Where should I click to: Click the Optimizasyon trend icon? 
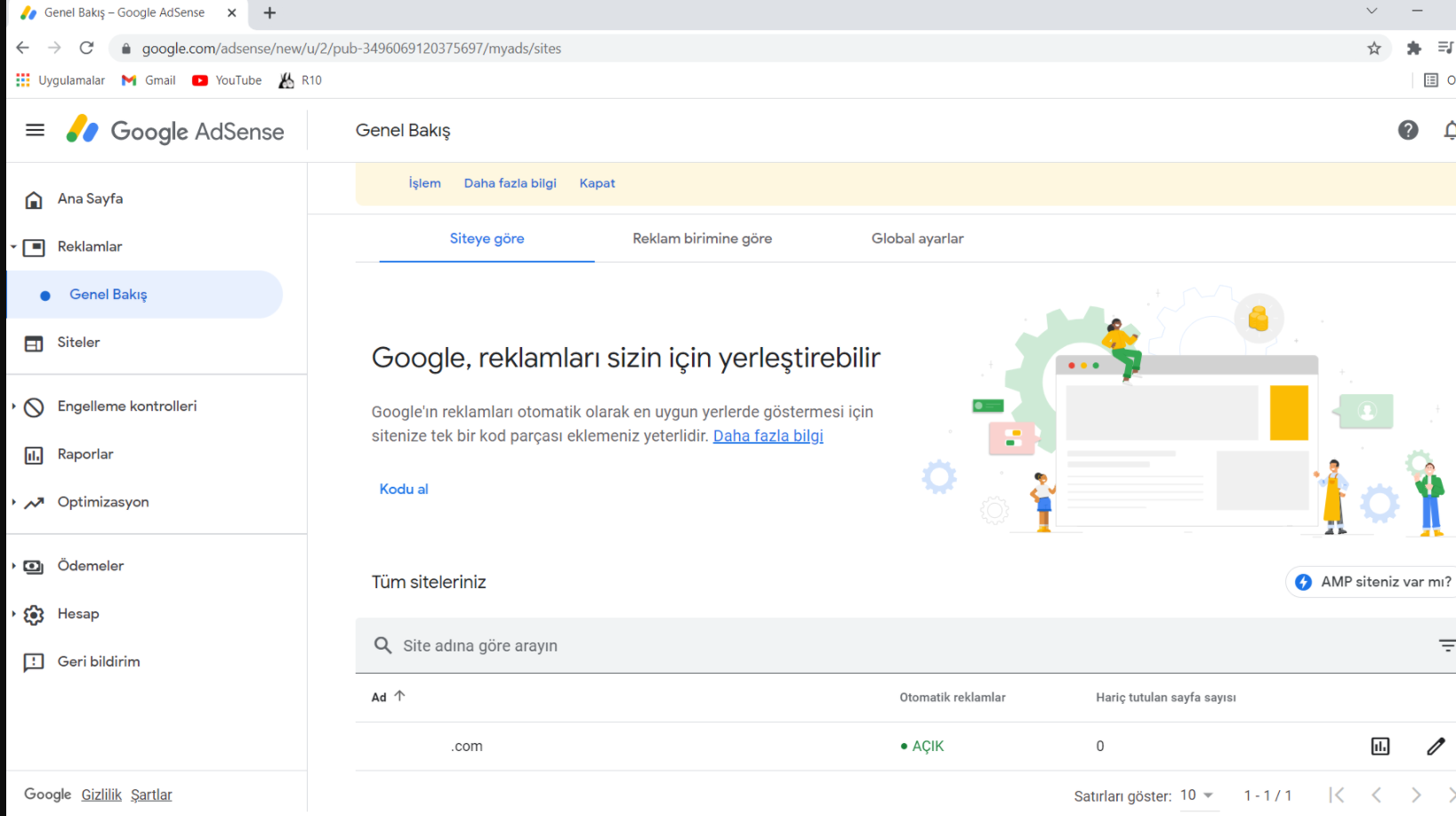34,504
